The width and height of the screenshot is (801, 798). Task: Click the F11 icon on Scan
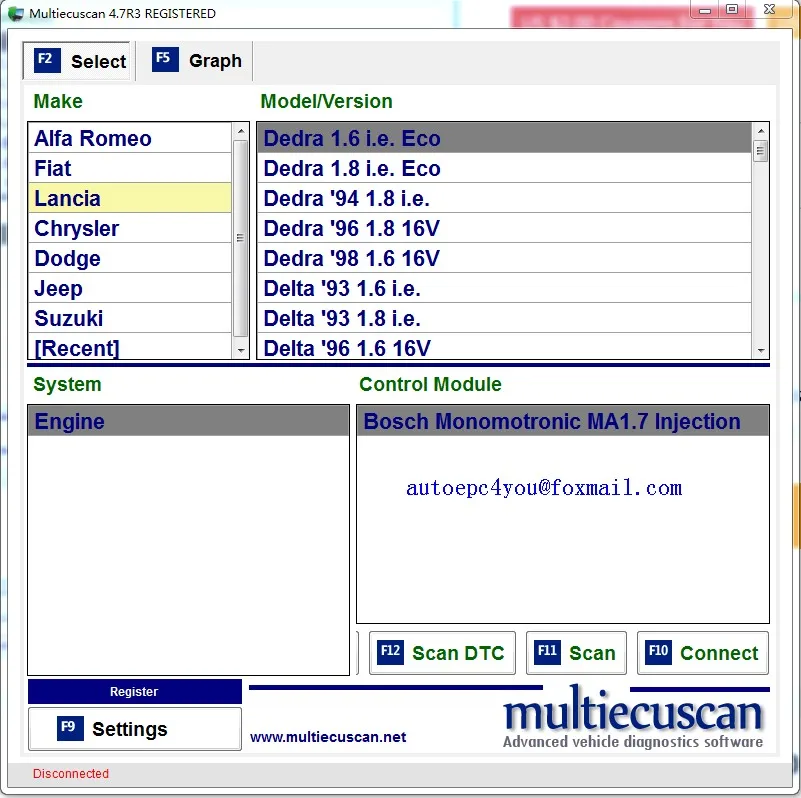pos(547,652)
